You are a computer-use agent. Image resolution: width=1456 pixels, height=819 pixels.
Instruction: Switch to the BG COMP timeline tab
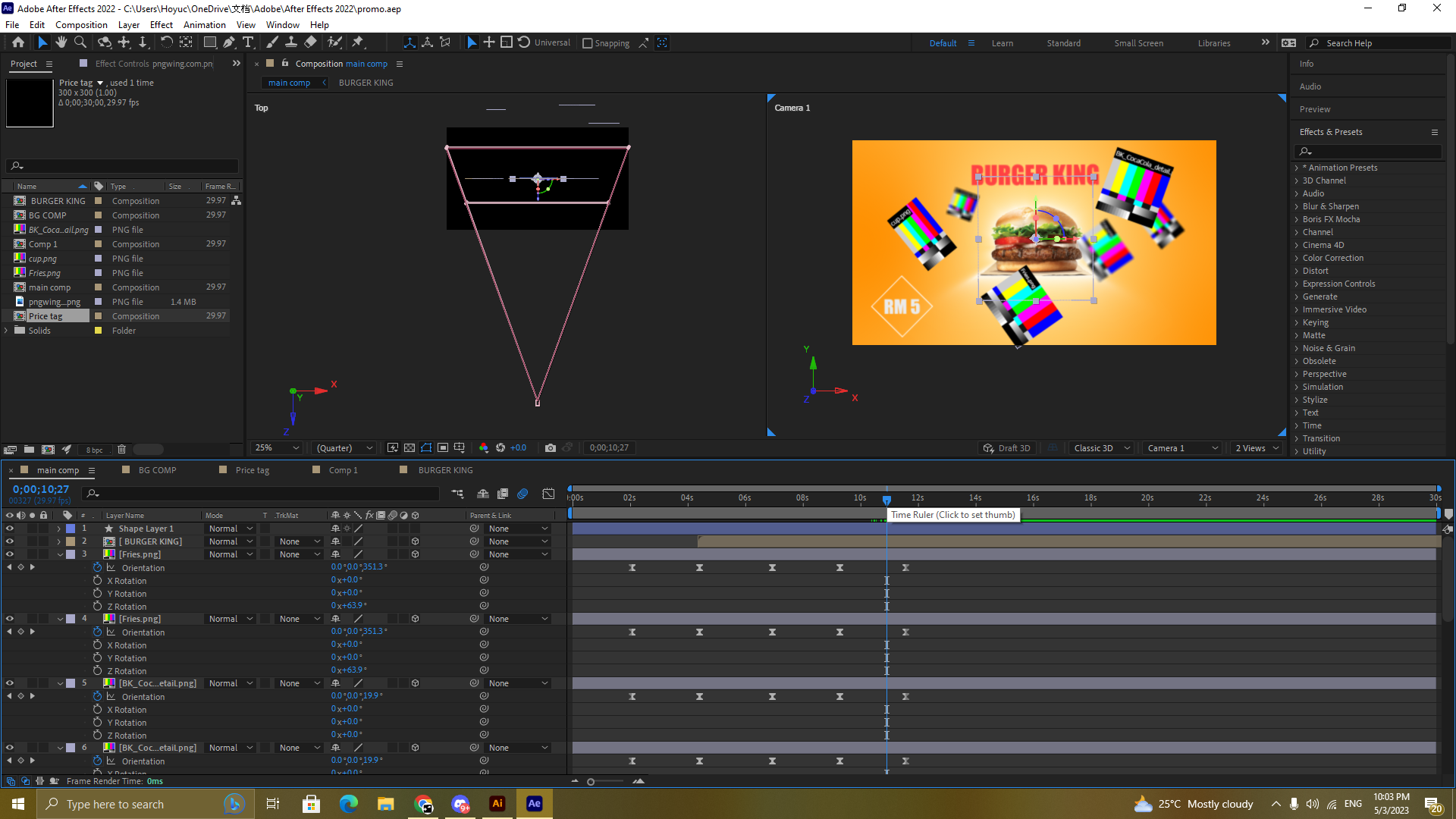pos(157,470)
